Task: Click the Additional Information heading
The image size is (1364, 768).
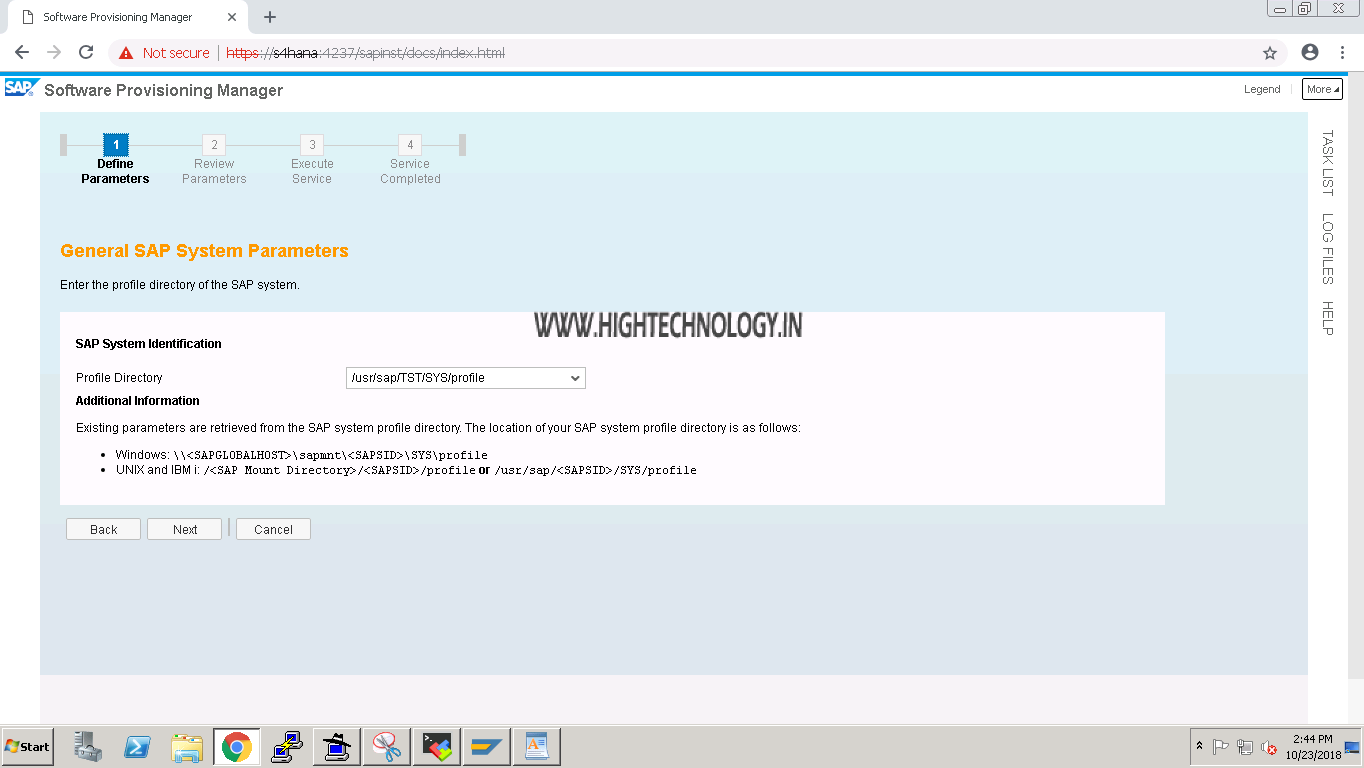Action: [138, 401]
